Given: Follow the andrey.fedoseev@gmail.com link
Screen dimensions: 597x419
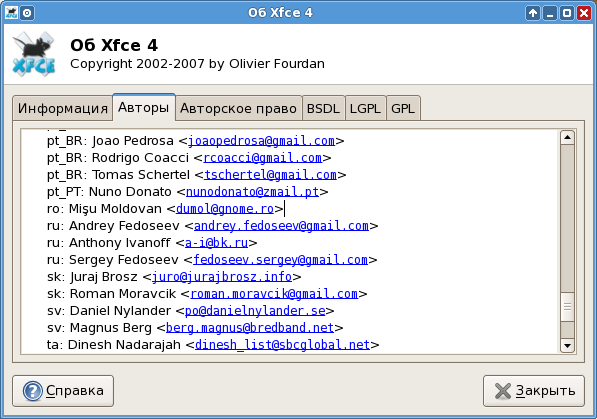Looking at the screenshot, I should [x=281, y=226].
